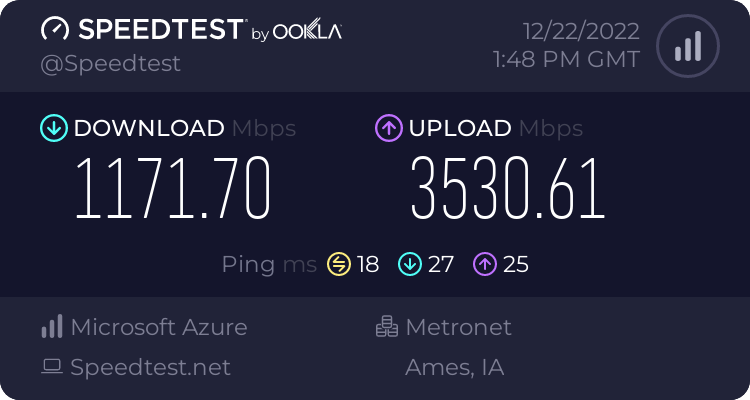750x400 pixels.
Task: Select the download speed value 1171.70
Action: (173, 188)
